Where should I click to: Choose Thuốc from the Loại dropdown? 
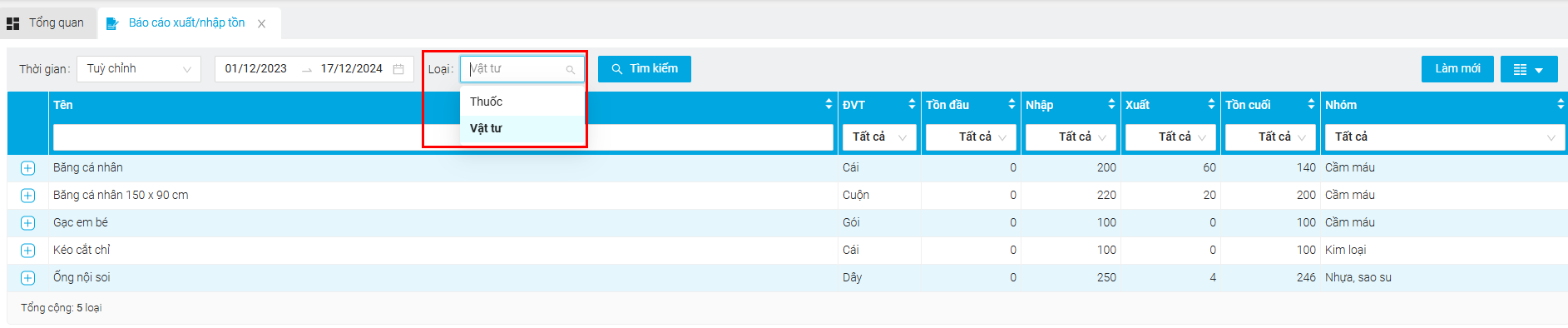[522, 102]
